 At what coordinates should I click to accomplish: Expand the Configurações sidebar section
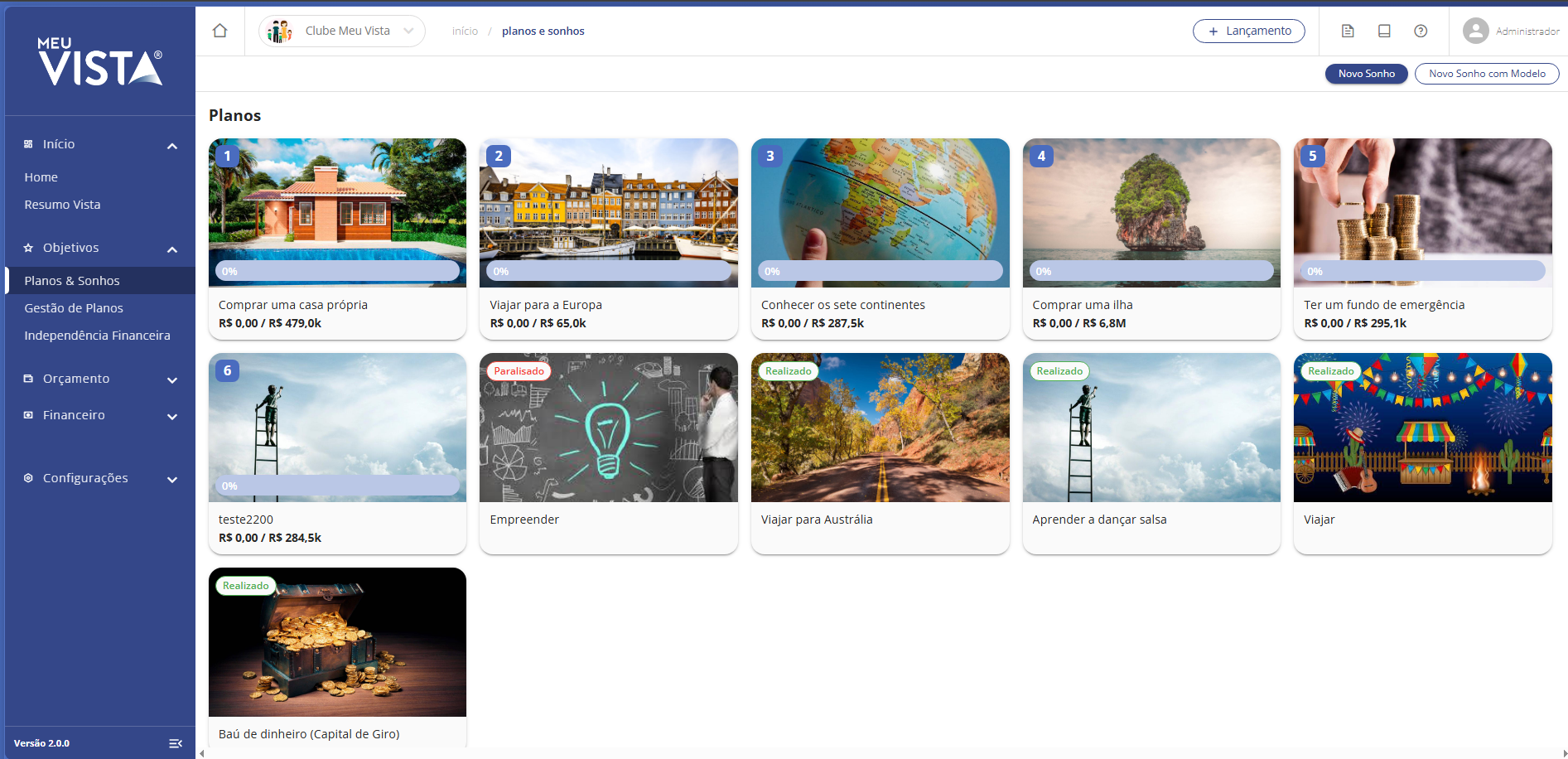tap(172, 479)
